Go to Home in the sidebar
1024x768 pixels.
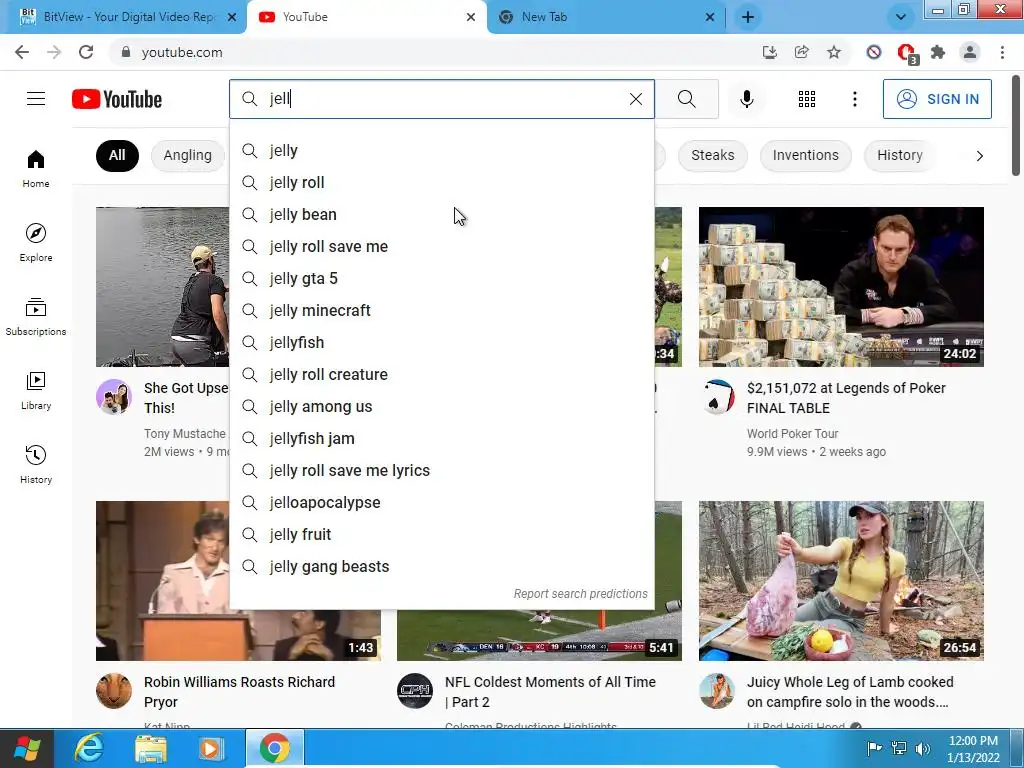tap(36, 168)
